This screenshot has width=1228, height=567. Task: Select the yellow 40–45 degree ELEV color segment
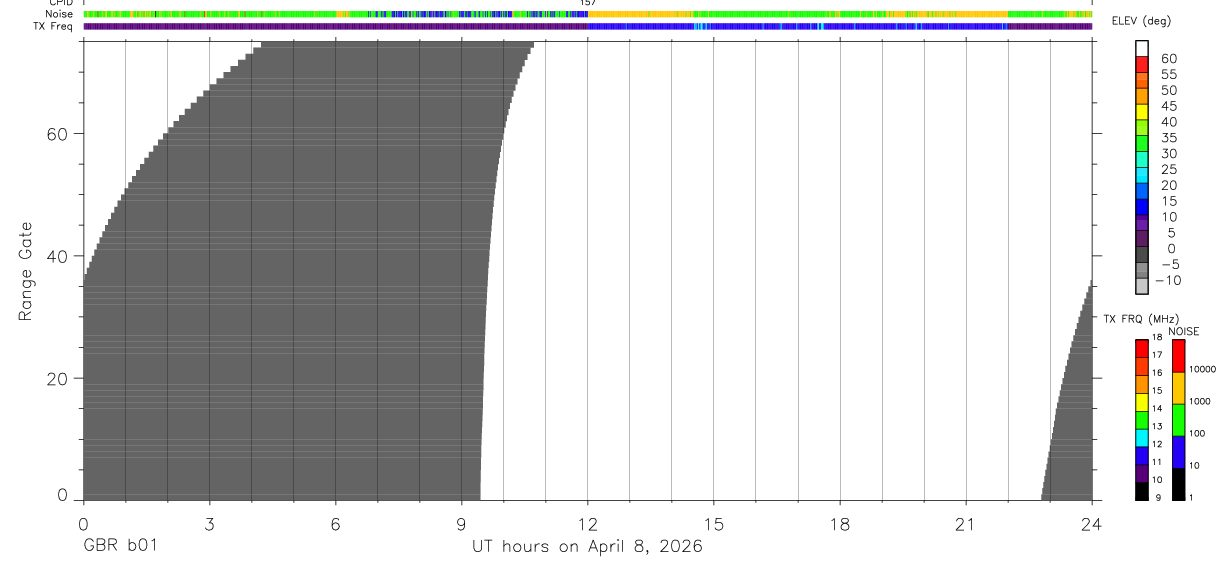[x=1142, y=112]
